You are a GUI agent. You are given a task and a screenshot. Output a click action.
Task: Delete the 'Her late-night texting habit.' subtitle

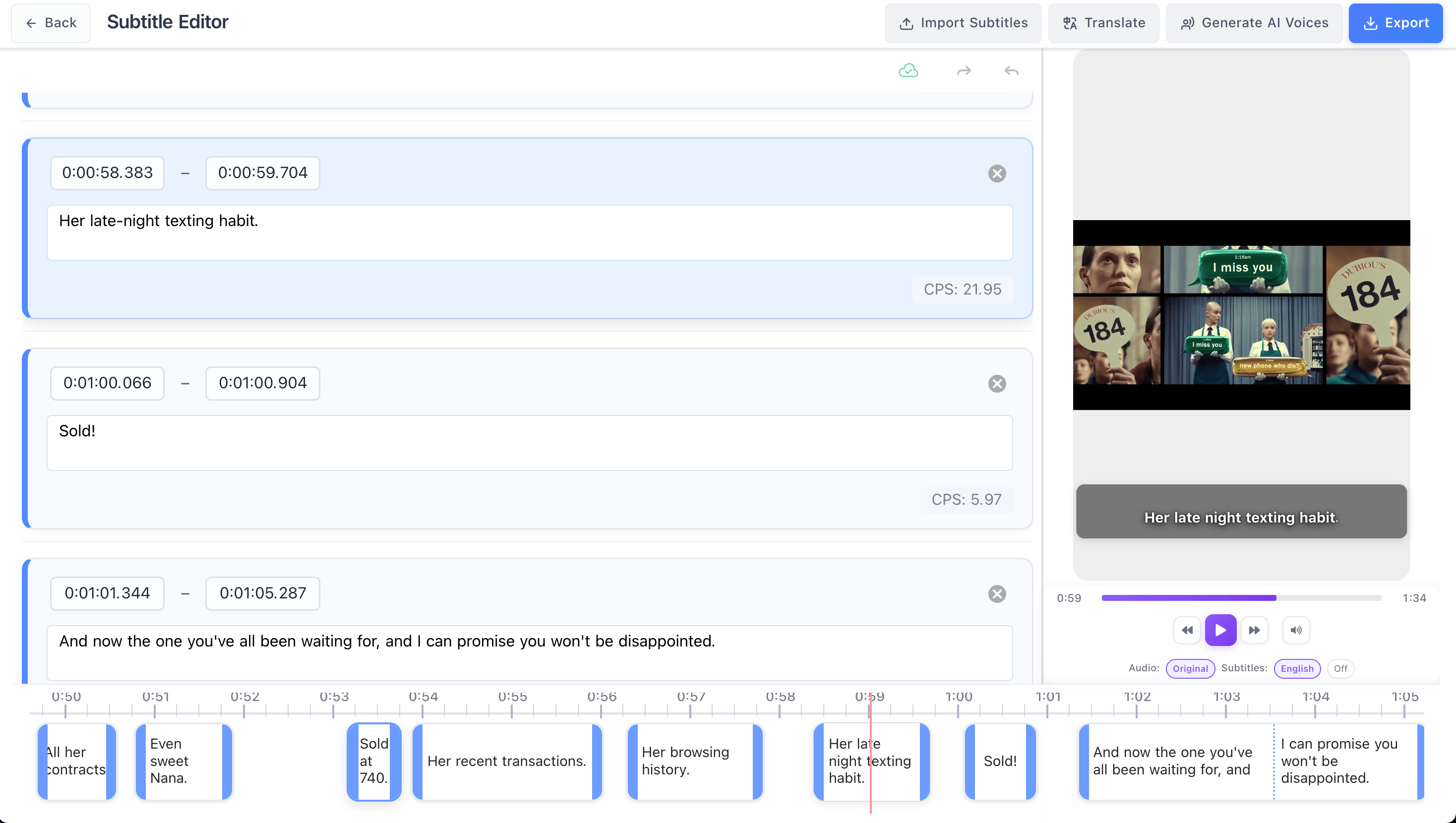[997, 174]
